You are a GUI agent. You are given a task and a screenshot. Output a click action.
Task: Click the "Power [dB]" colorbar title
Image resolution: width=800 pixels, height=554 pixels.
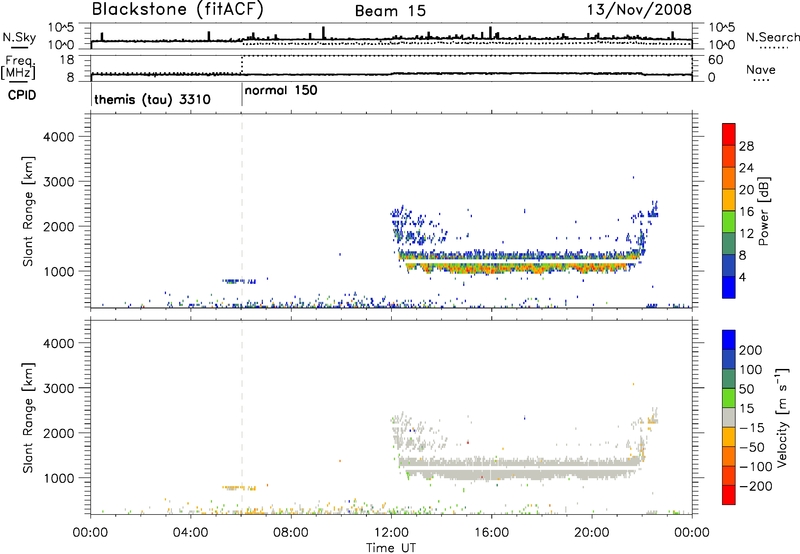pos(763,211)
